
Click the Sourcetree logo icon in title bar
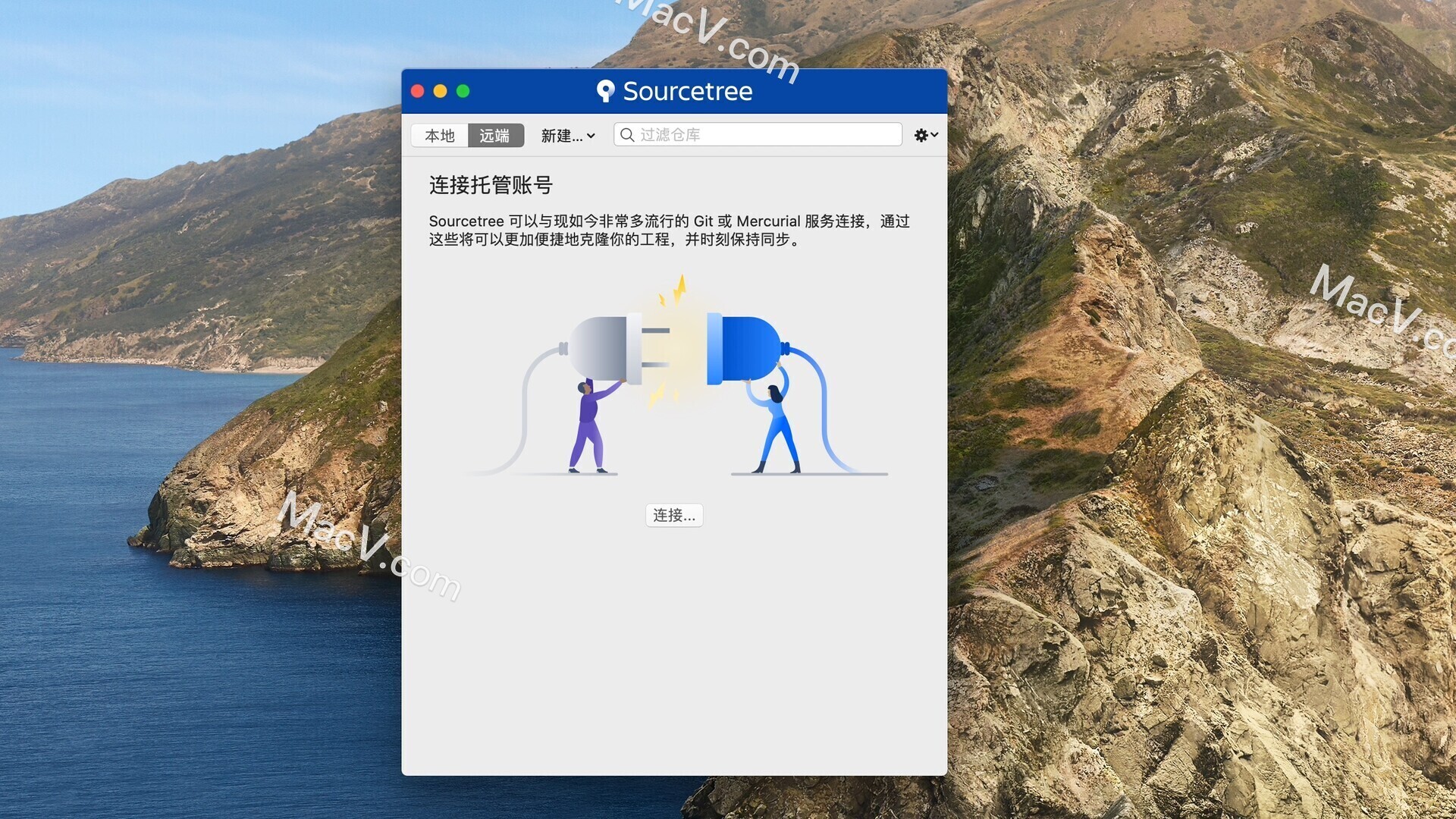(x=605, y=91)
